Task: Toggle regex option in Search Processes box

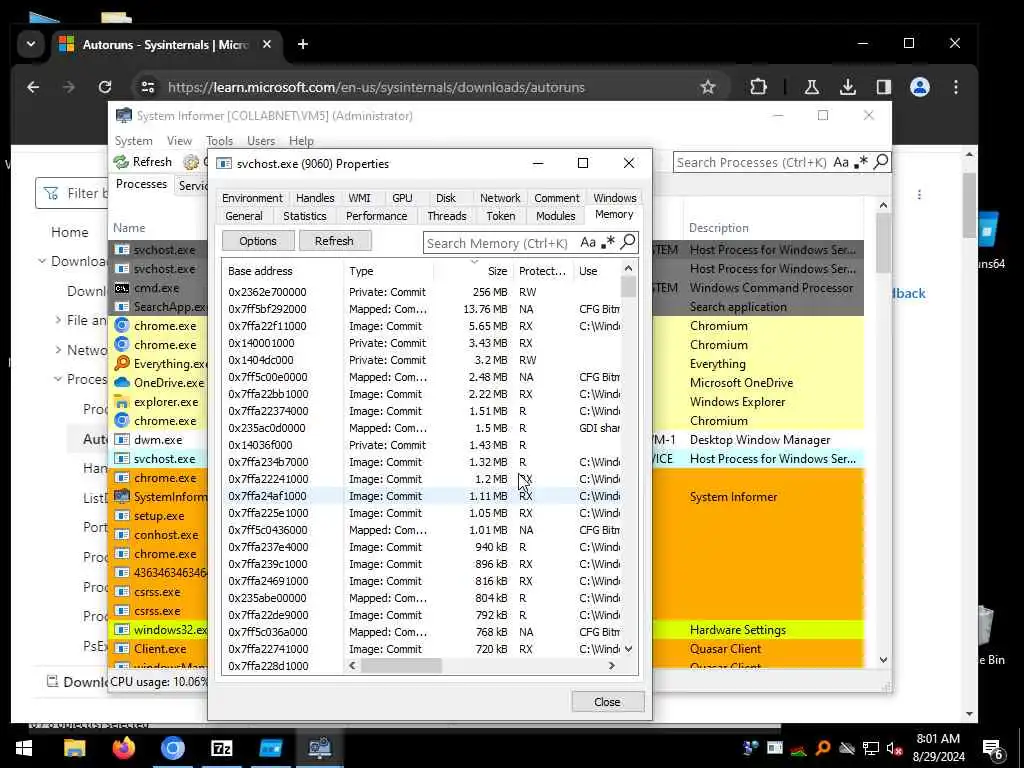Action: pos(861,162)
